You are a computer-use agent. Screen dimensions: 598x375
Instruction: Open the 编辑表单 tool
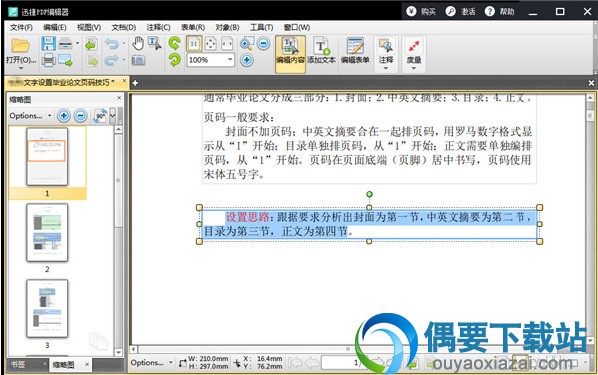pyautogui.click(x=355, y=51)
